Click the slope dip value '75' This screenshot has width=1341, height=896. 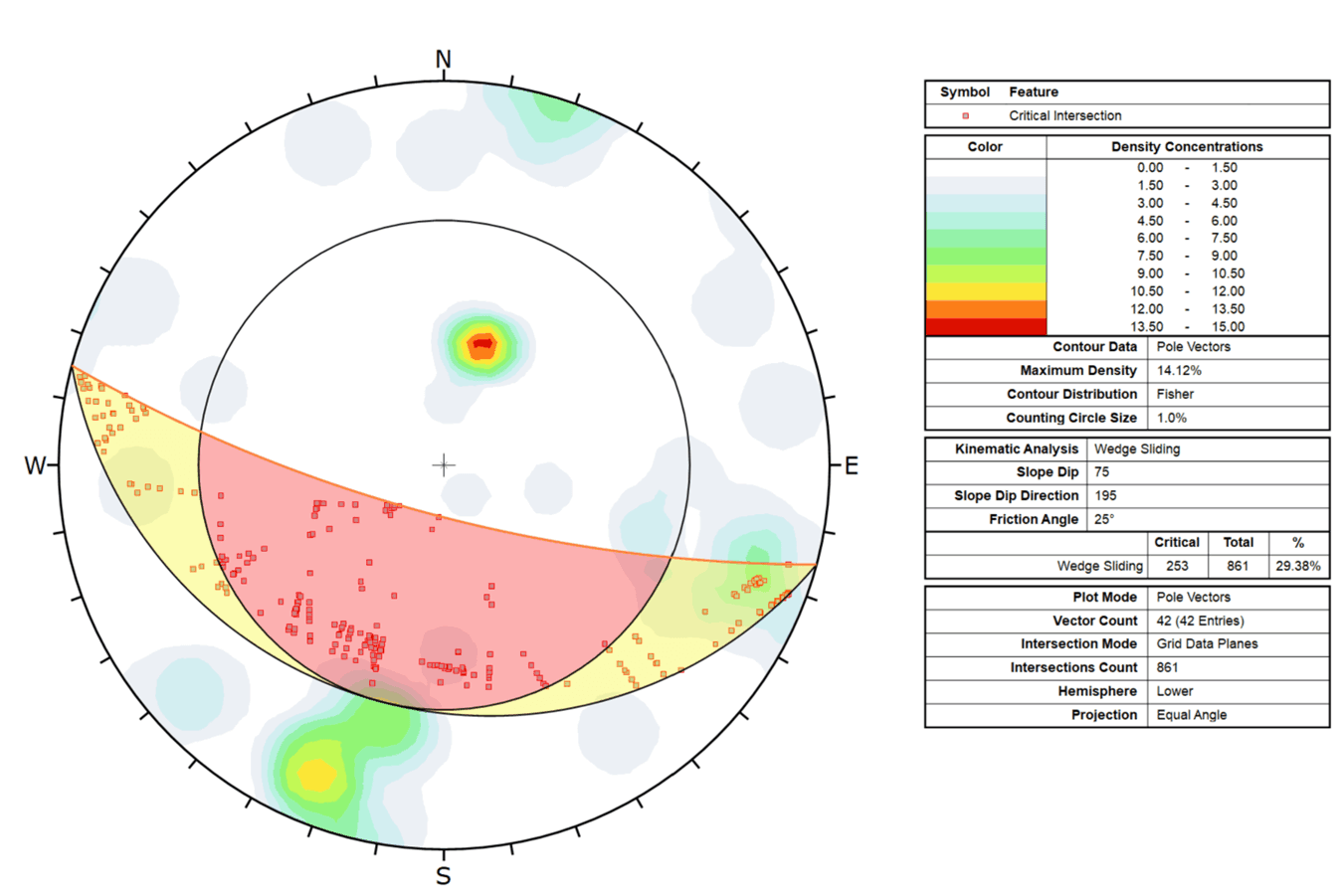pyautogui.click(x=1101, y=472)
